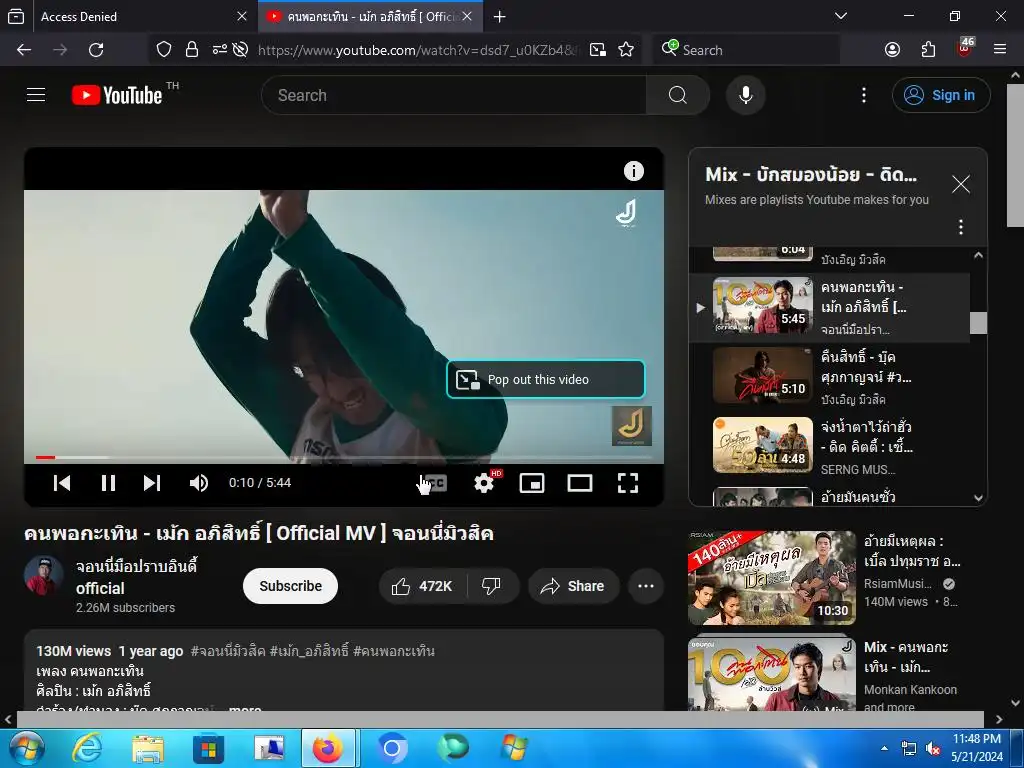Go to the YouTube home logo
The image size is (1024, 768).
[x=117, y=95]
